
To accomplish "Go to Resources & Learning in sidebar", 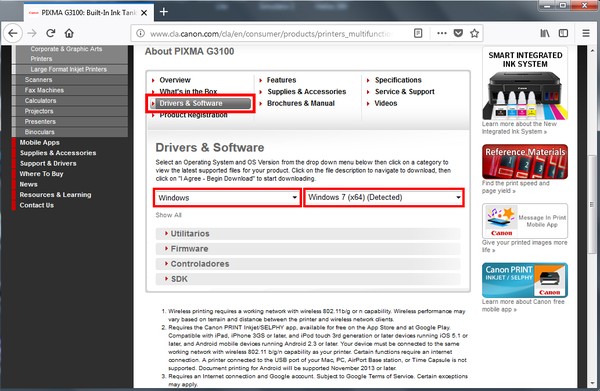I will pyautogui.click(x=55, y=195).
